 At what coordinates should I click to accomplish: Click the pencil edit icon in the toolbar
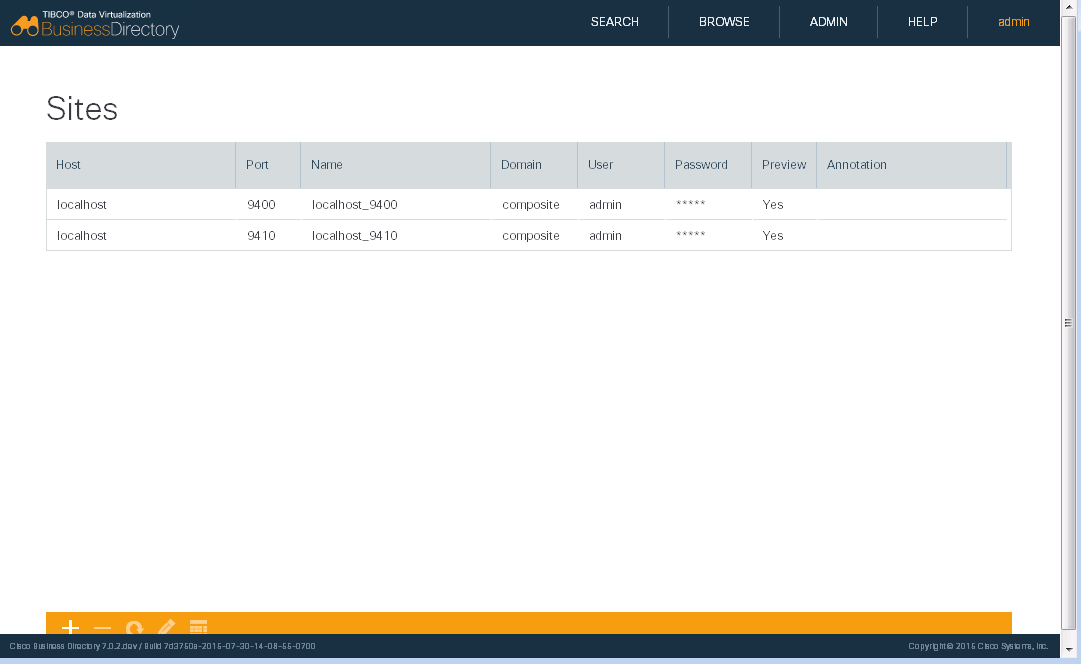point(166,626)
